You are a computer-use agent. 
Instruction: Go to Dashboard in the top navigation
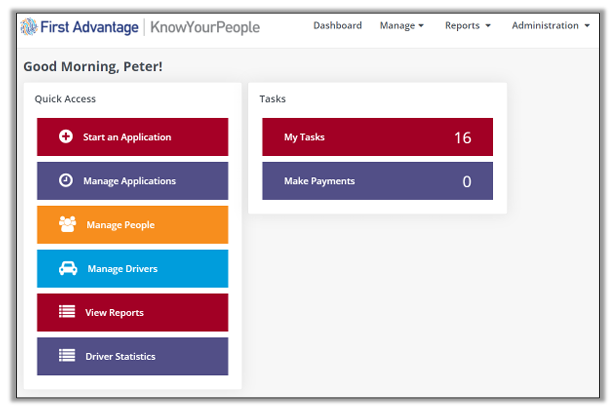(x=337, y=26)
